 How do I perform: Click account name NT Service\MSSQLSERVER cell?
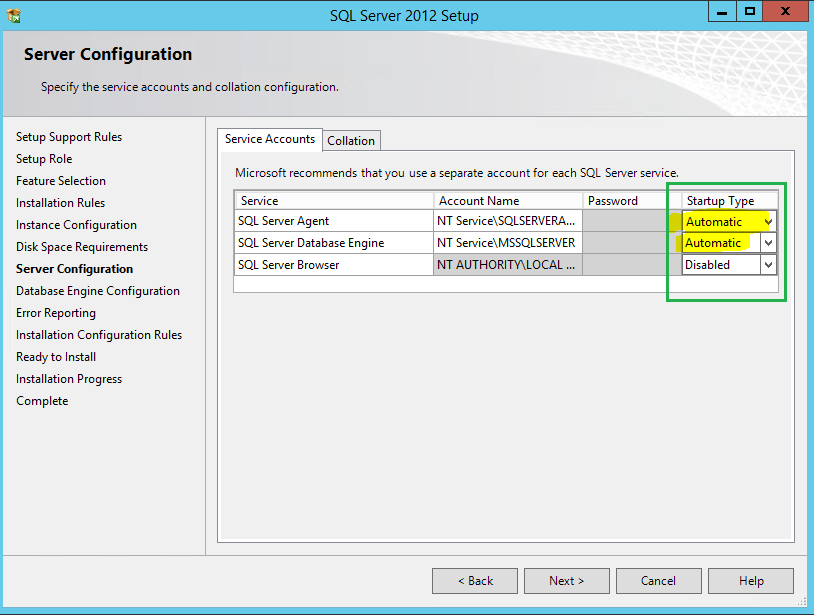(x=508, y=243)
